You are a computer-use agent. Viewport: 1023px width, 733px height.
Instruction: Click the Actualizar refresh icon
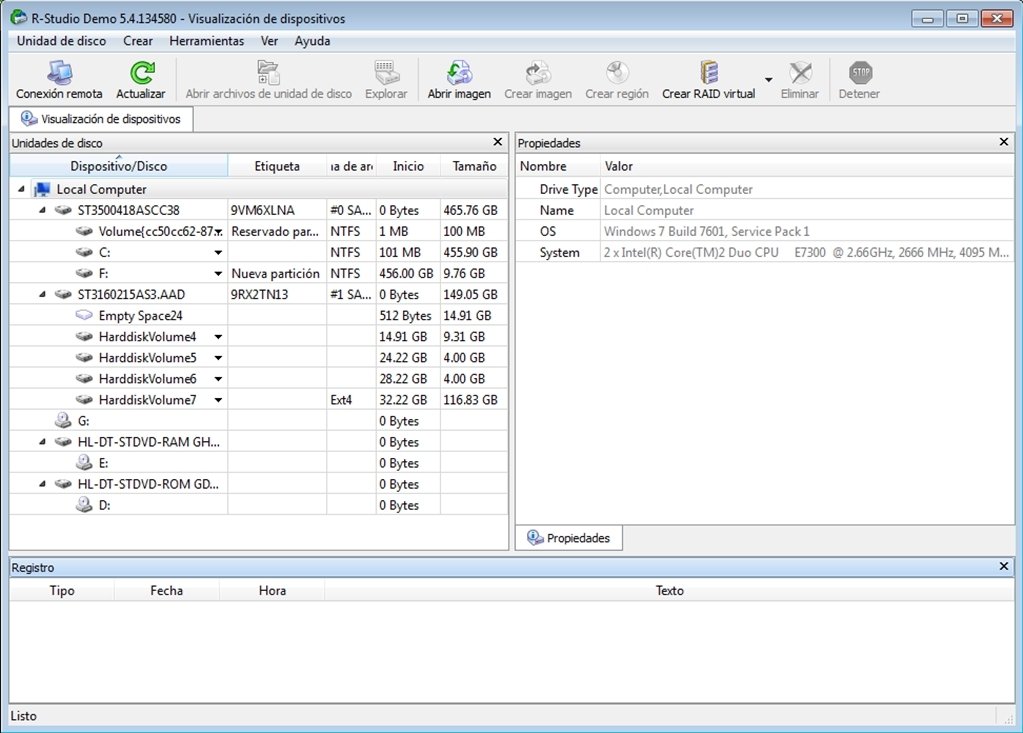[x=141, y=72]
